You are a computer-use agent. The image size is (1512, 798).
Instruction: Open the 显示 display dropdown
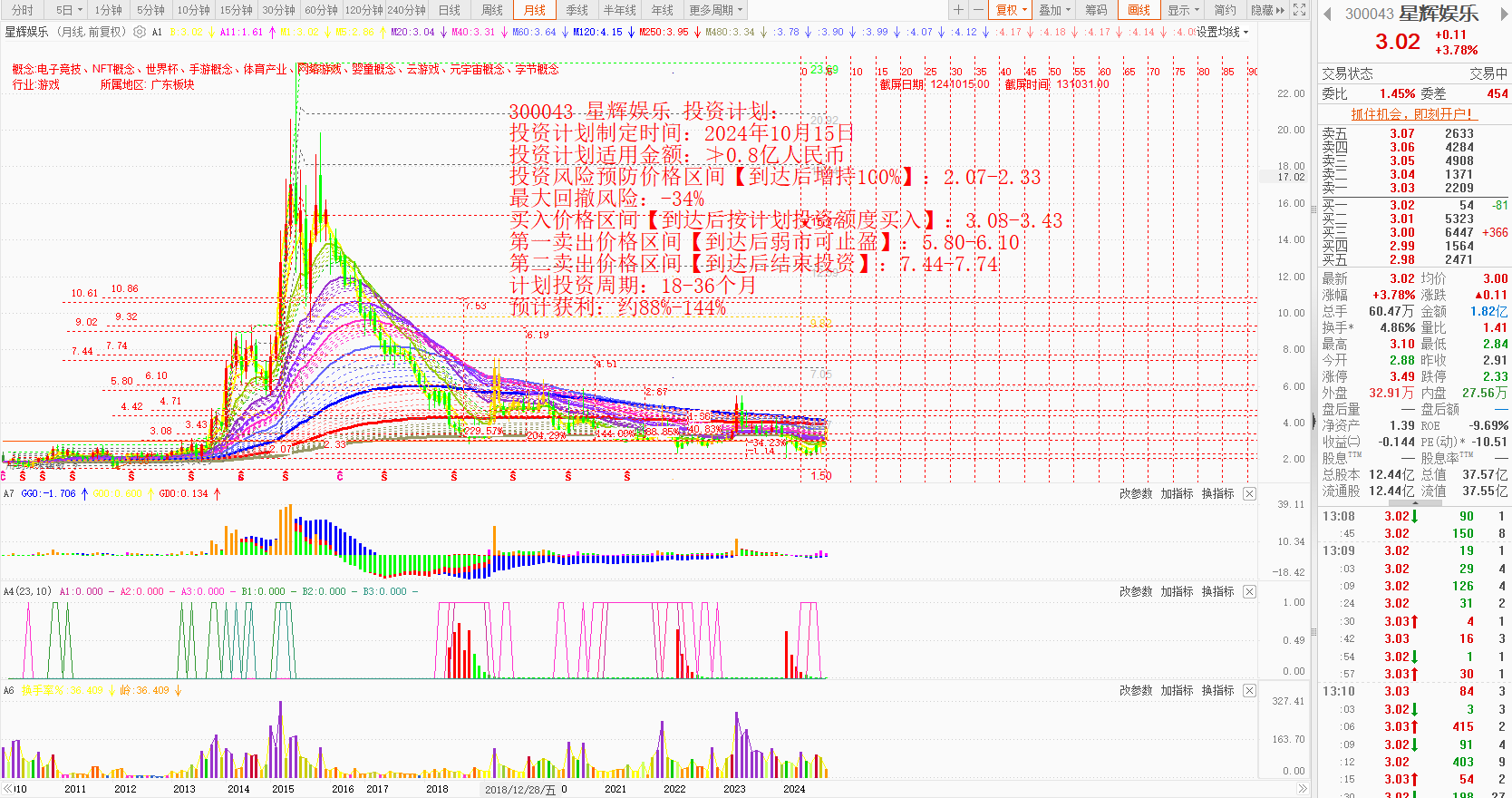click(x=1183, y=10)
